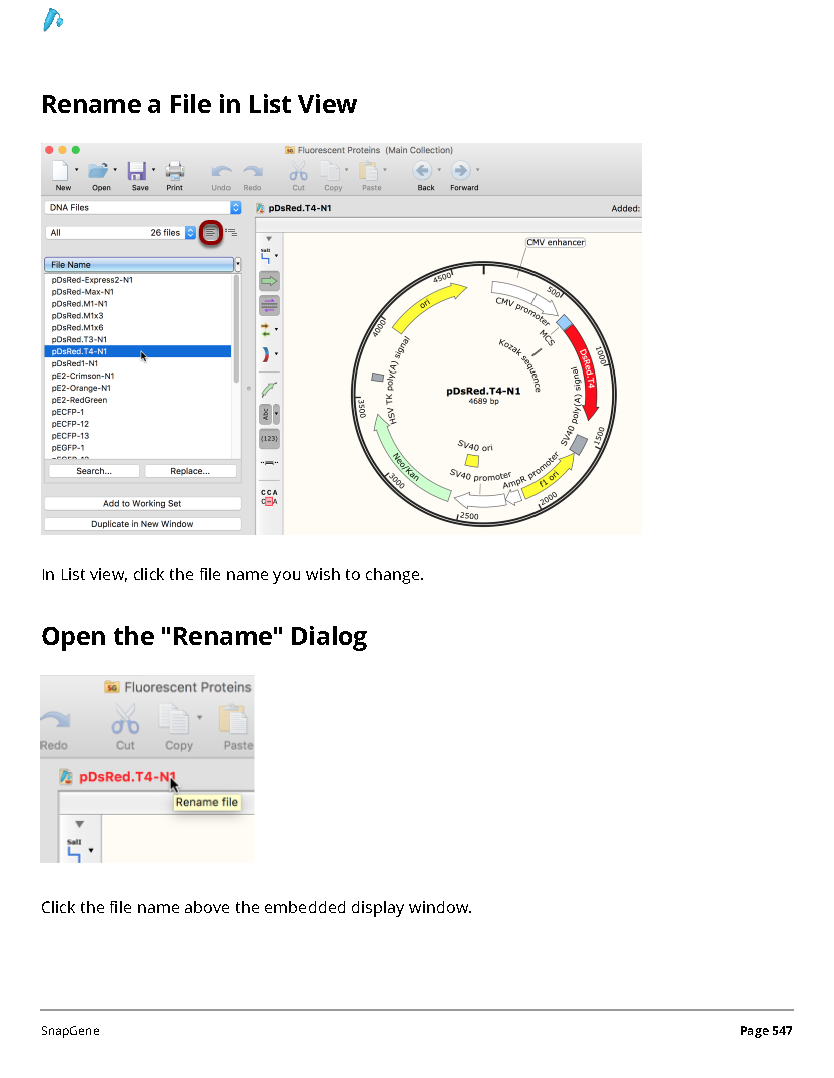Click the file list vertical scrollbar

[237, 329]
